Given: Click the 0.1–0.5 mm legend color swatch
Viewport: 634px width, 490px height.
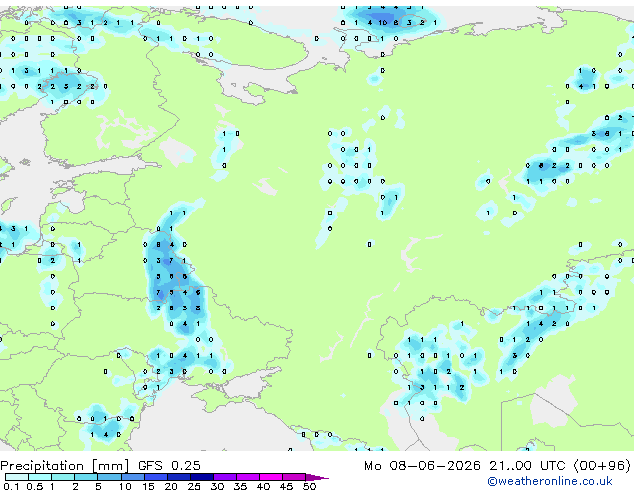Looking at the screenshot, I should point(17,477).
